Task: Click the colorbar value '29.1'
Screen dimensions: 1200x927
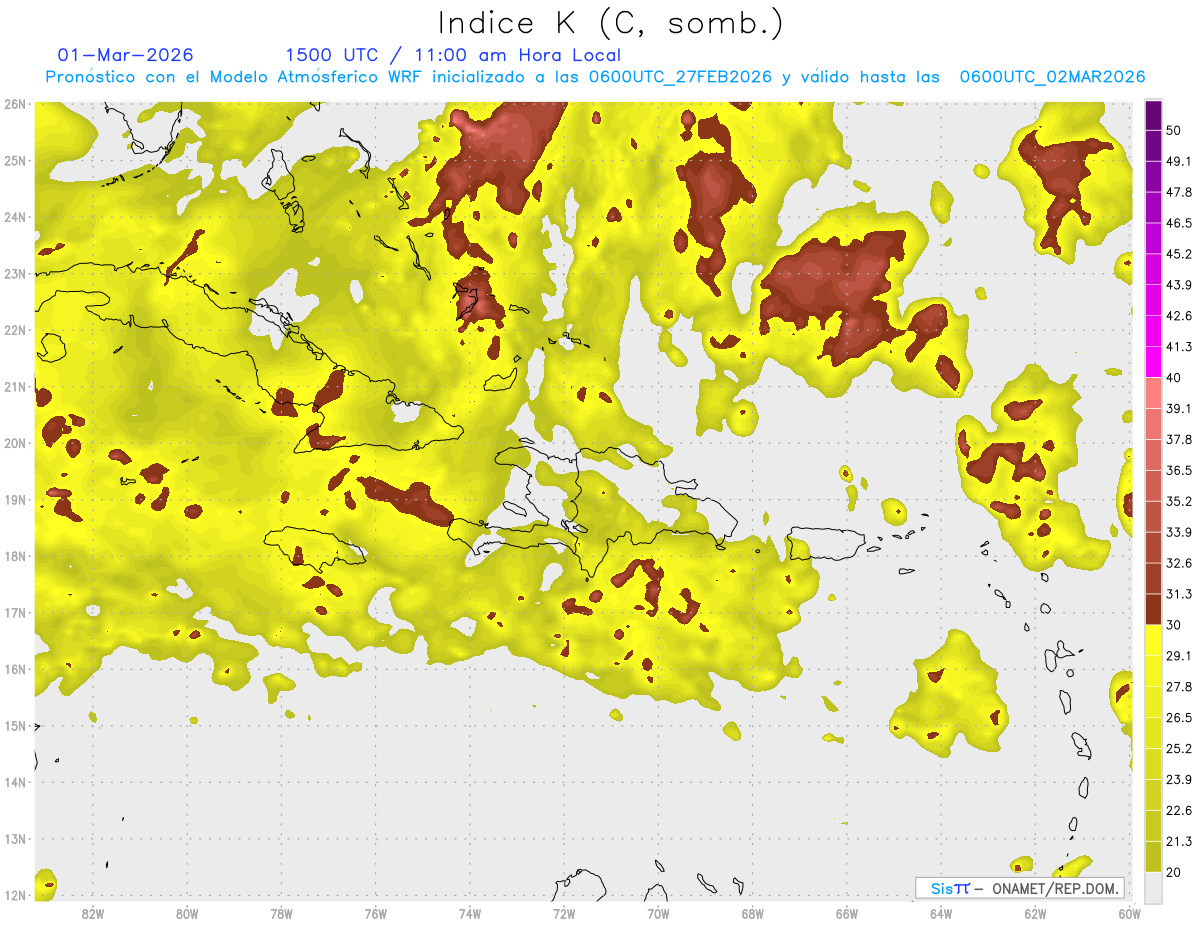Action: tap(1178, 656)
